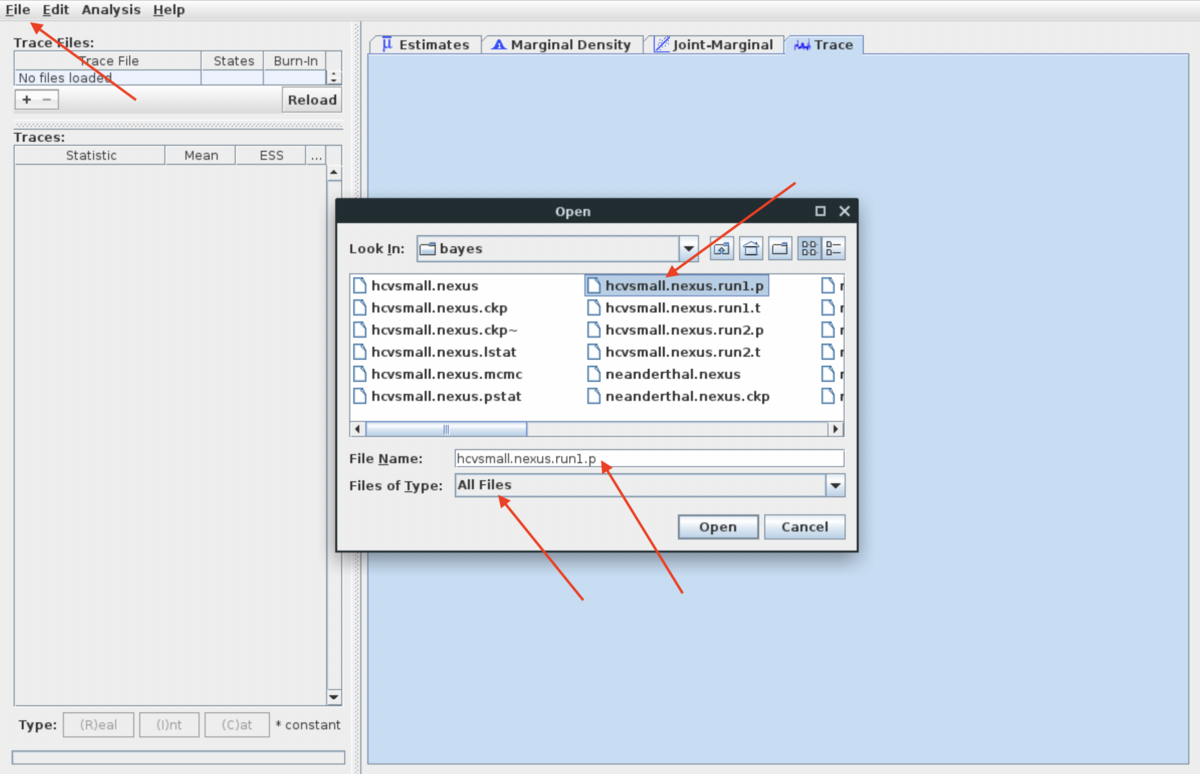Click the minus button to remove a trace file
Viewport: 1200px width, 774px height.
tap(47, 100)
